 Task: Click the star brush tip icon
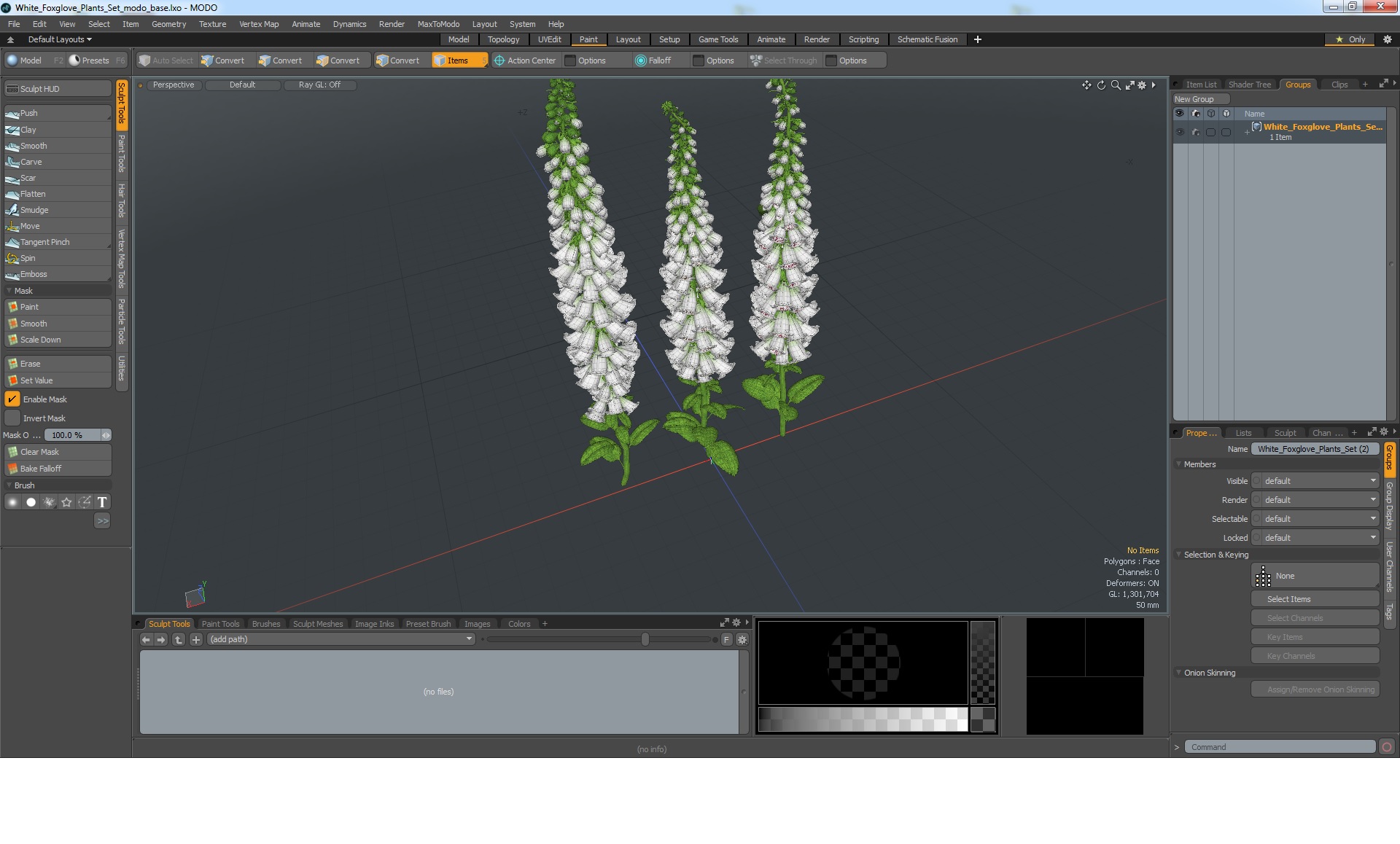pos(66,502)
